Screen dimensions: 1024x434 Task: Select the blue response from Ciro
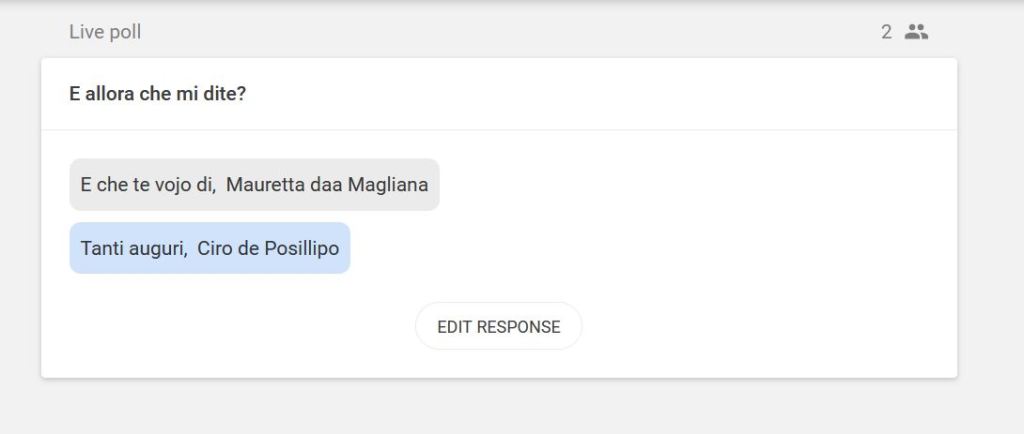(210, 248)
